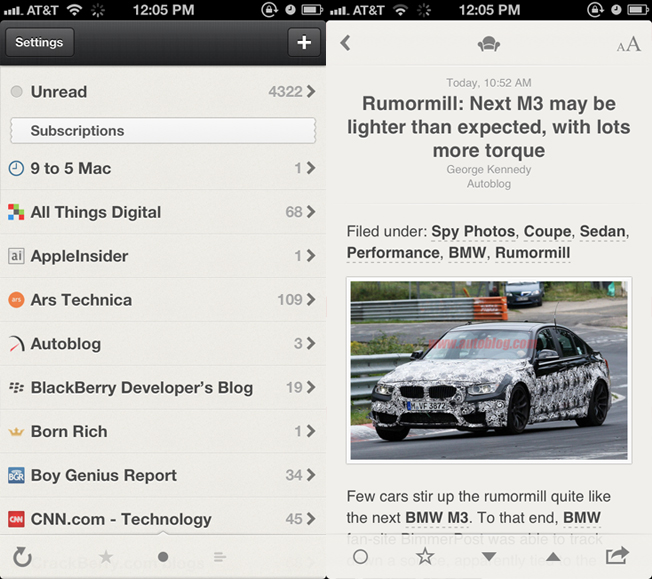Go back with the left arrow in article view
The image size is (652, 579).
click(x=346, y=43)
